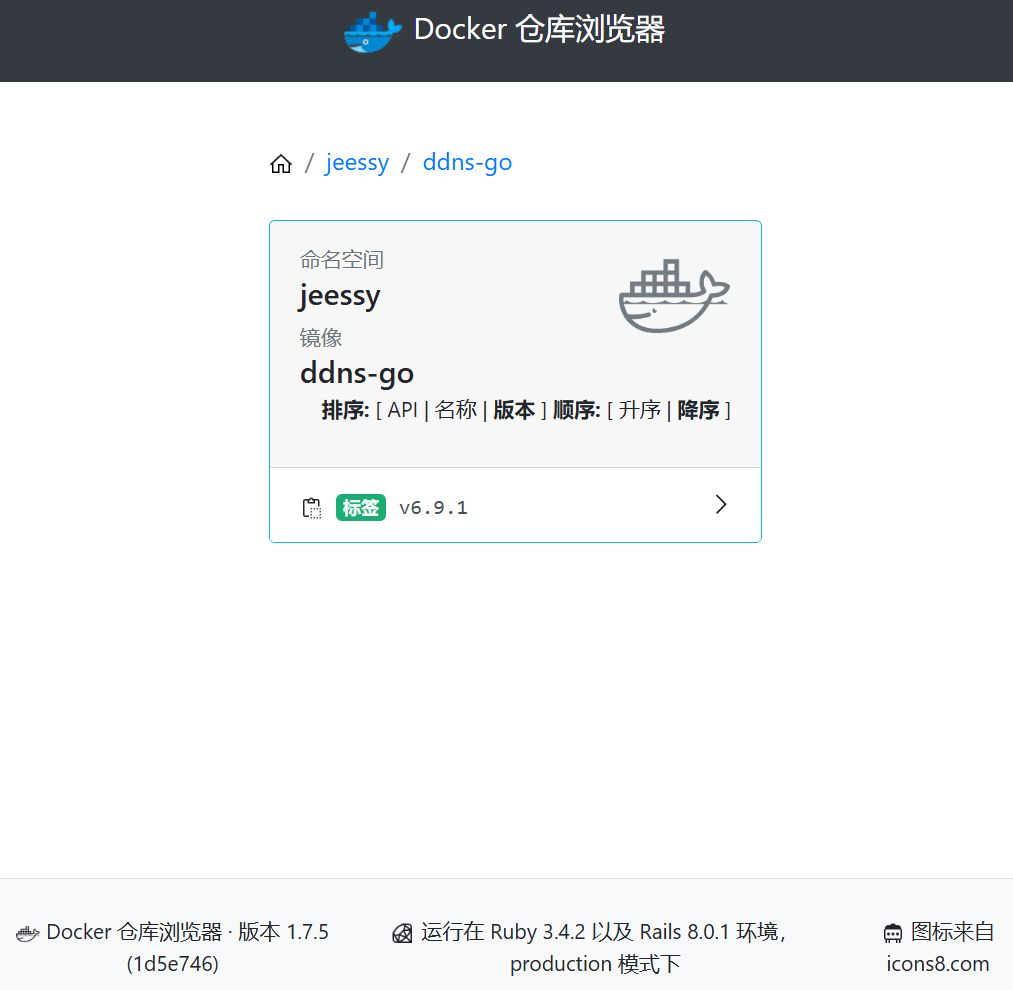Open tag v6.9.1 row
Image resolution: width=1013 pixels, height=990 pixels.
[x=516, y=505]
